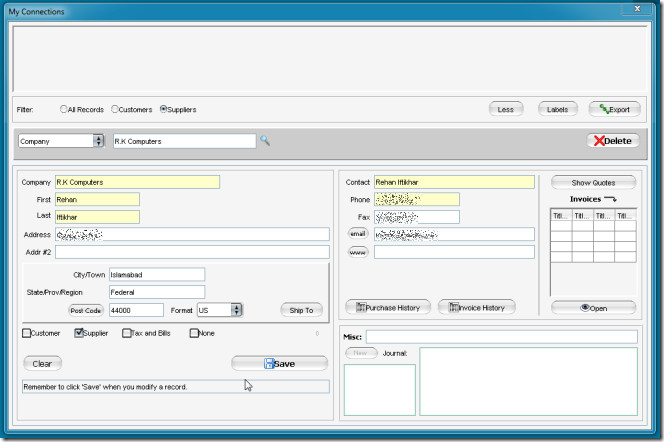The height and width of the screenshot is (442, 664).
Task: Click the First name field Rehan
Action: click(97, 199)
